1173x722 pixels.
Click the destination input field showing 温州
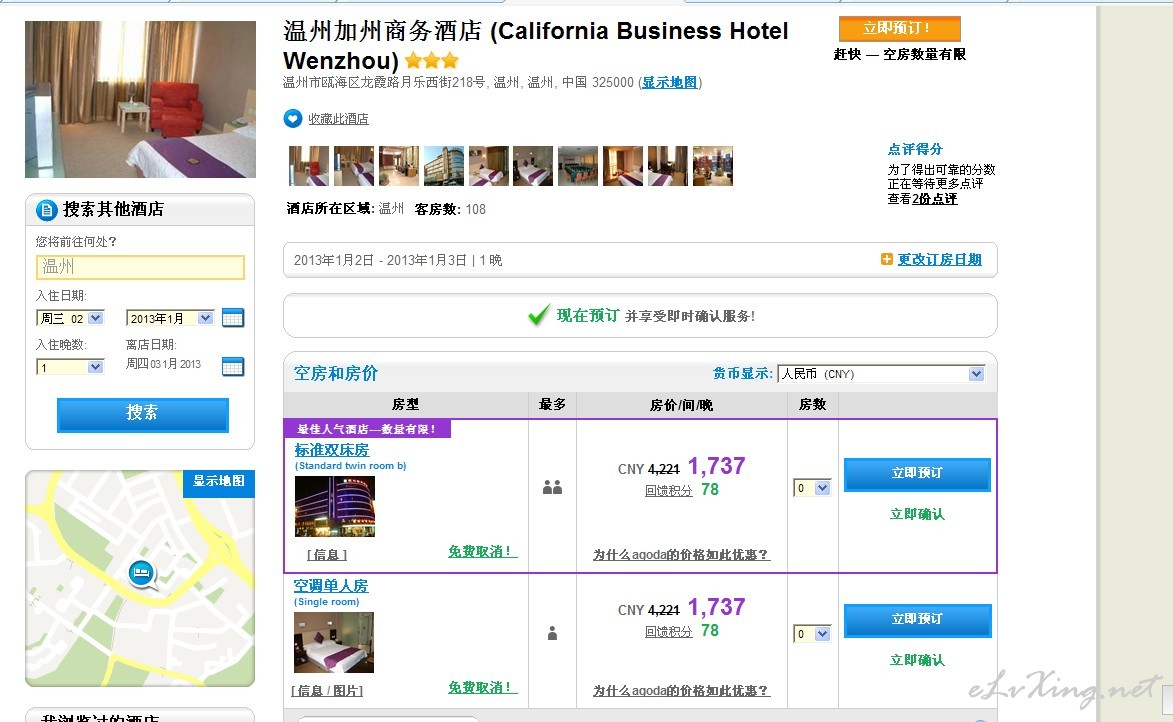pos(141,267)
